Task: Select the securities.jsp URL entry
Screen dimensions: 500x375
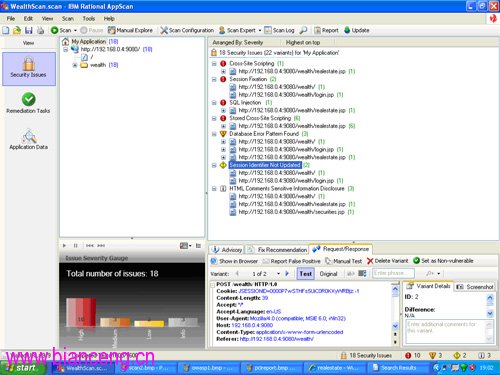Action: point(292,212)
